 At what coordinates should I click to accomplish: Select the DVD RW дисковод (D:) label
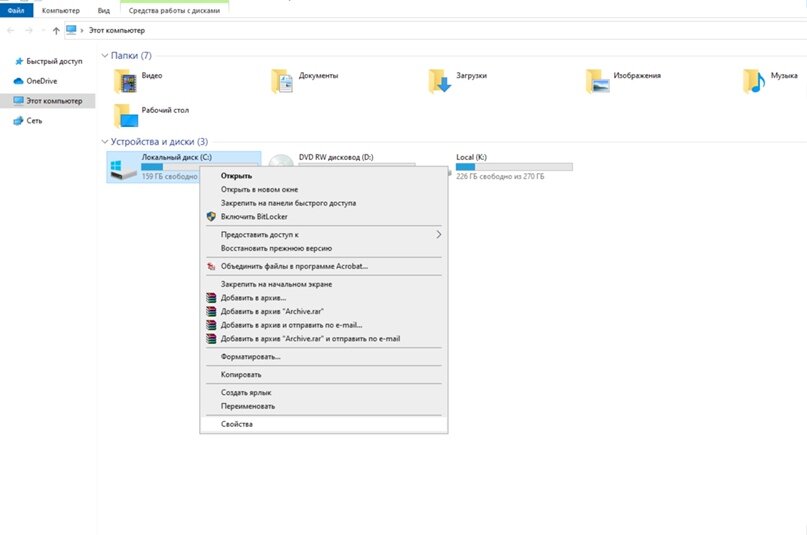click(x=336, y=157)
